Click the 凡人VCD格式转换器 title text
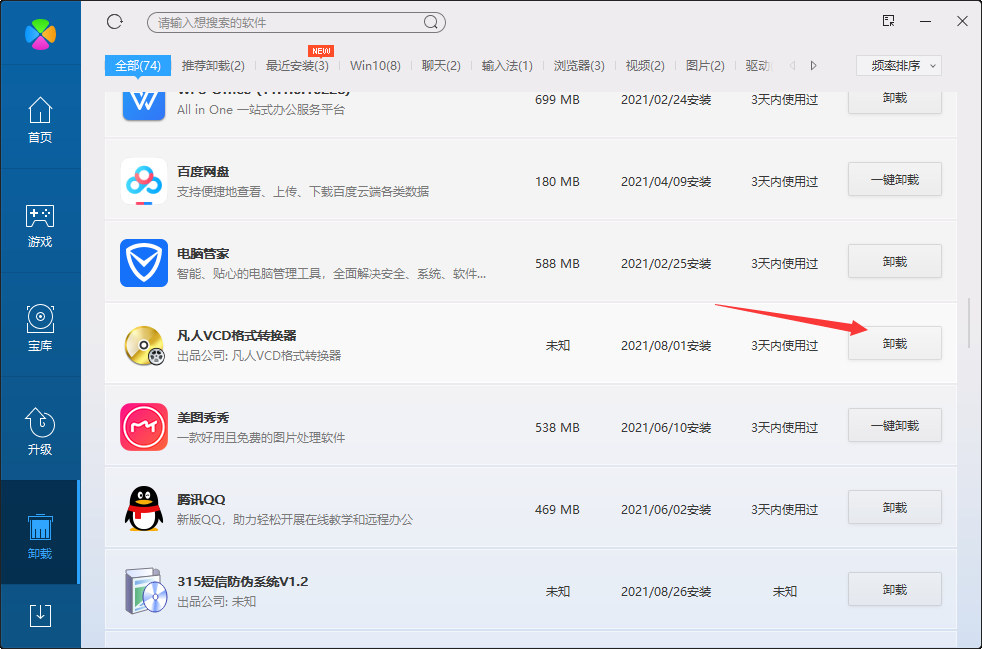The width and height of the screenshot is (982, 649). 237,336
